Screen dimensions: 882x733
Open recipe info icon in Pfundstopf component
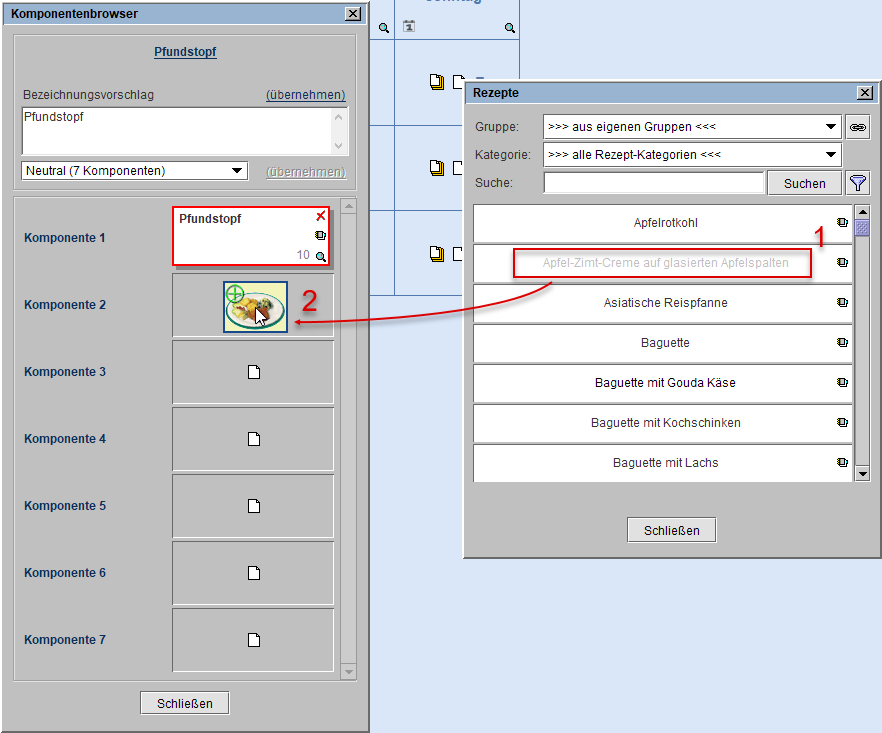320,236
